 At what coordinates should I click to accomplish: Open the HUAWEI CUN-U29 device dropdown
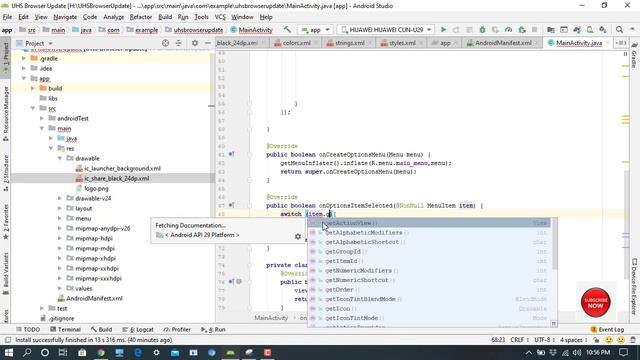[x=386, y=30]
